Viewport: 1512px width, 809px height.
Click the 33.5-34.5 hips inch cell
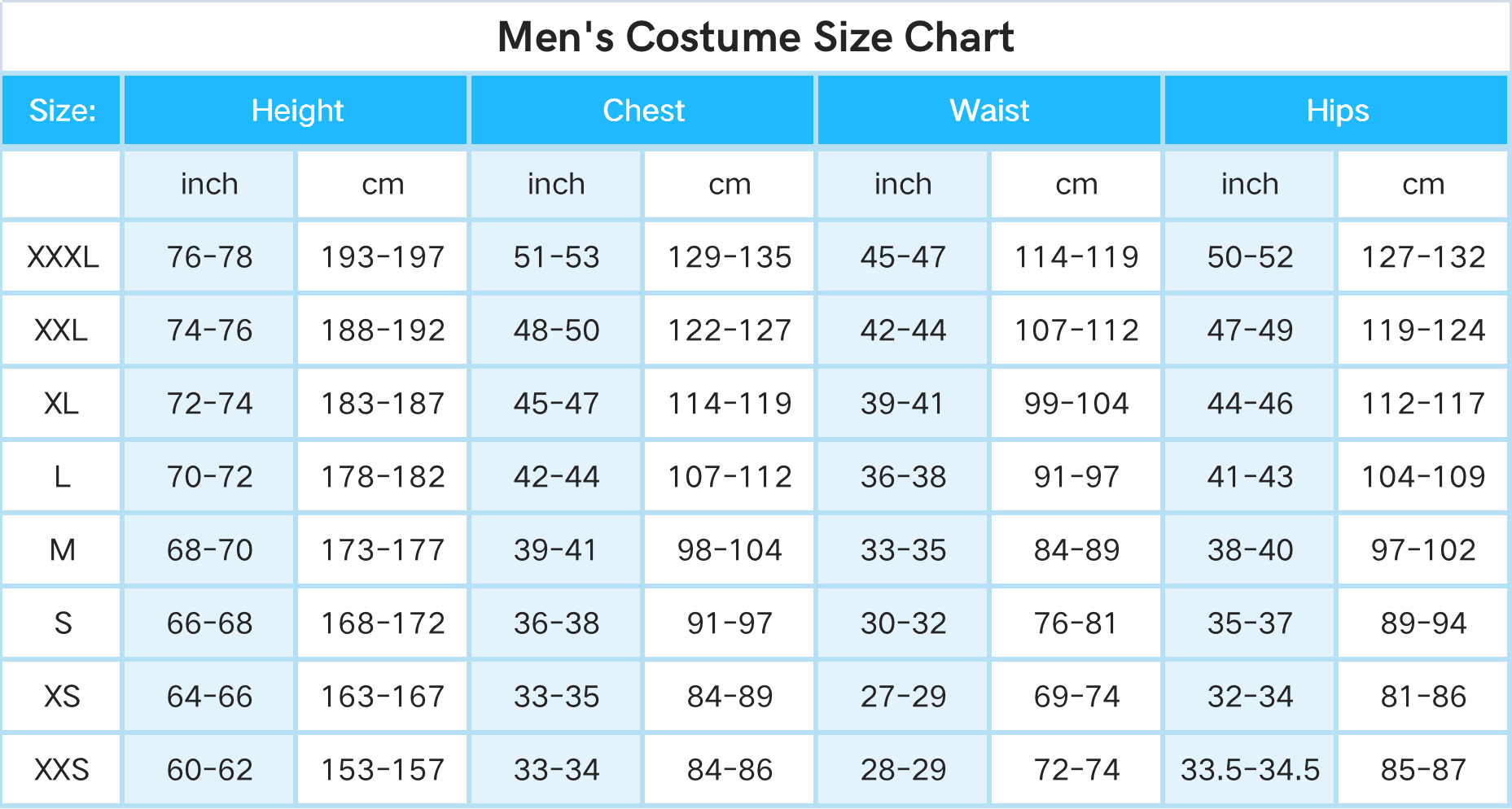coord(1250,770)
